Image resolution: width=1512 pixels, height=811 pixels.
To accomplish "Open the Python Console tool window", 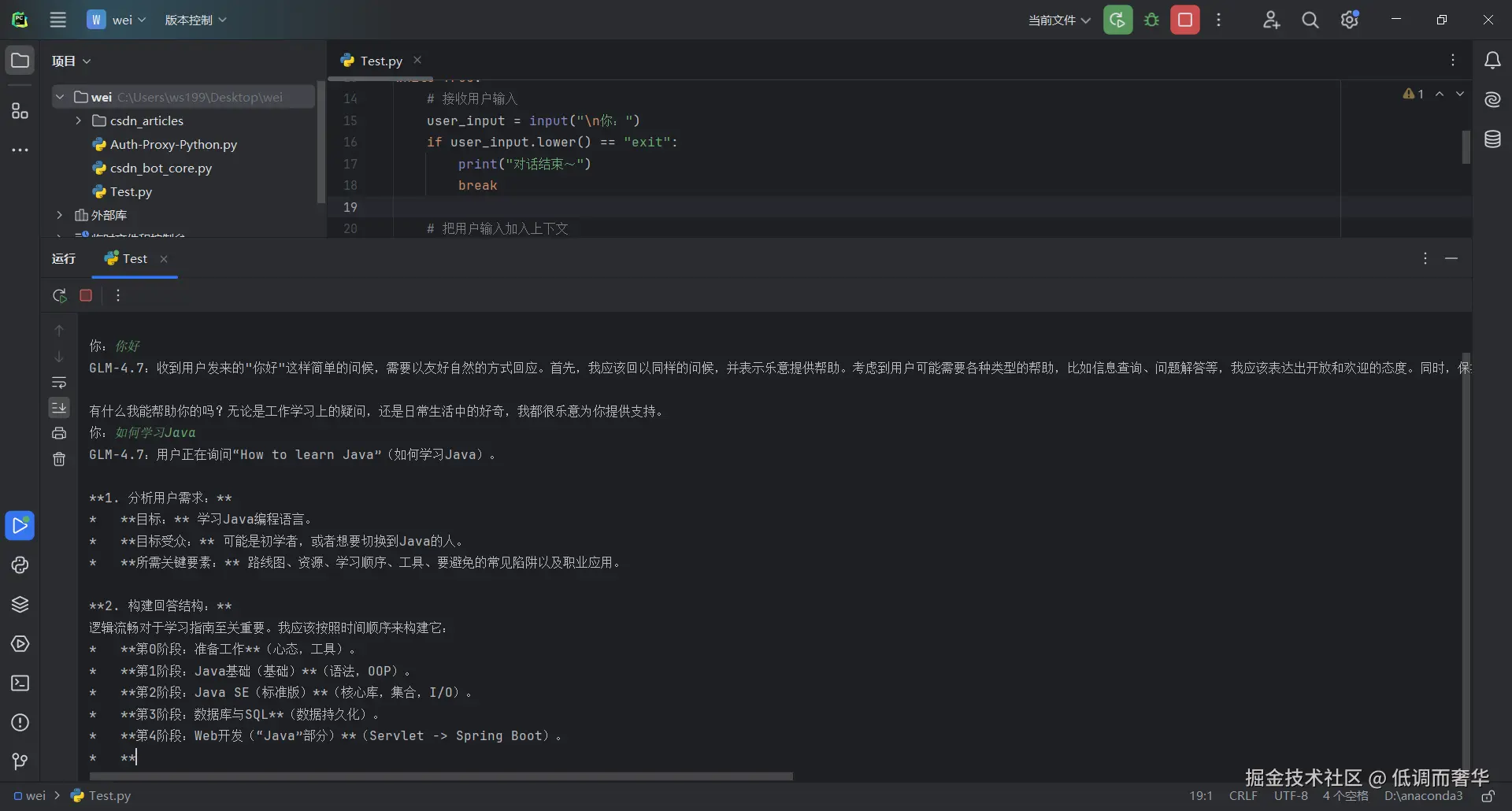I will pyautogui.click(x=20, y=565).
